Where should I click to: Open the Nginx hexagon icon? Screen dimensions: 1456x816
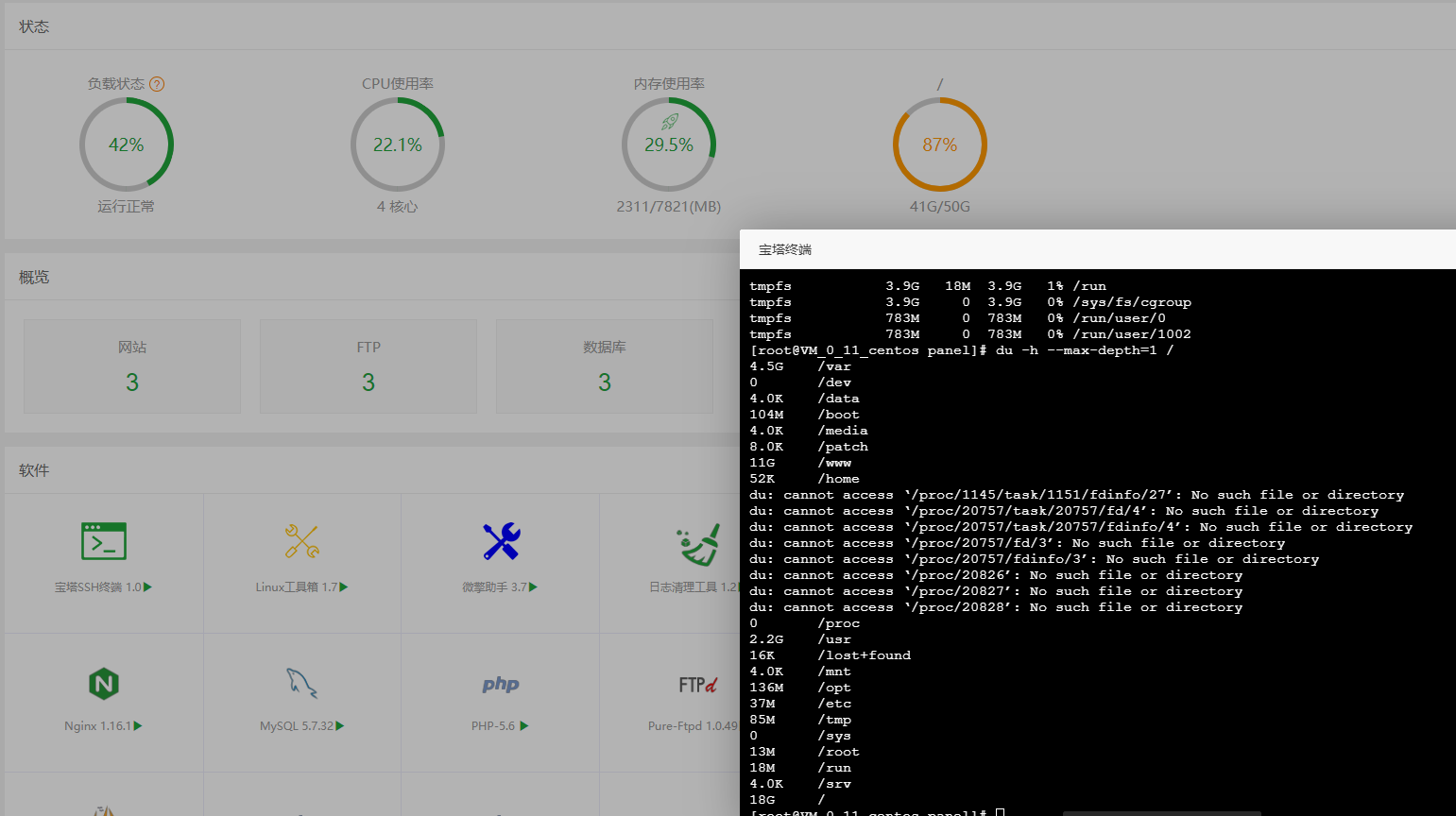104,683
